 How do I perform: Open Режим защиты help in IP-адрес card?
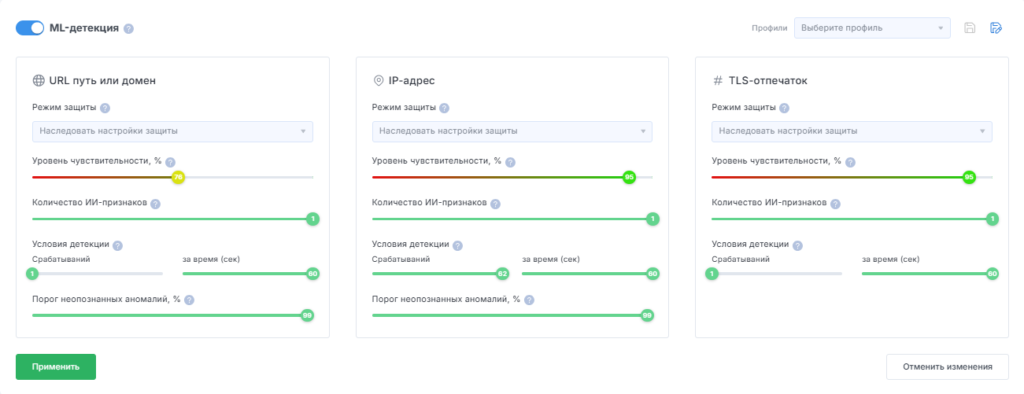445,108
